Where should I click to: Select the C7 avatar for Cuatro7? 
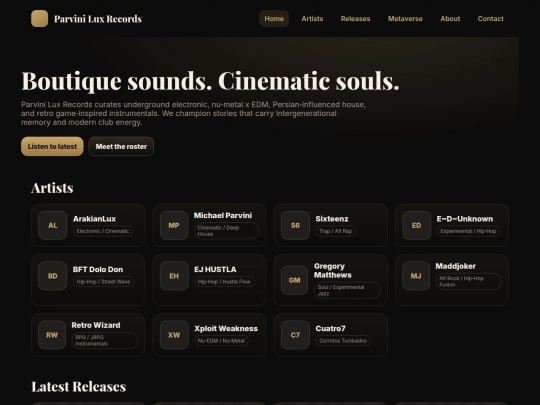coord(295,335)
